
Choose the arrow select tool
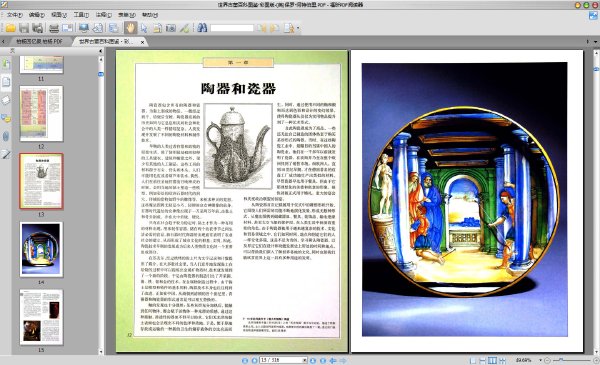pos(144,28)
